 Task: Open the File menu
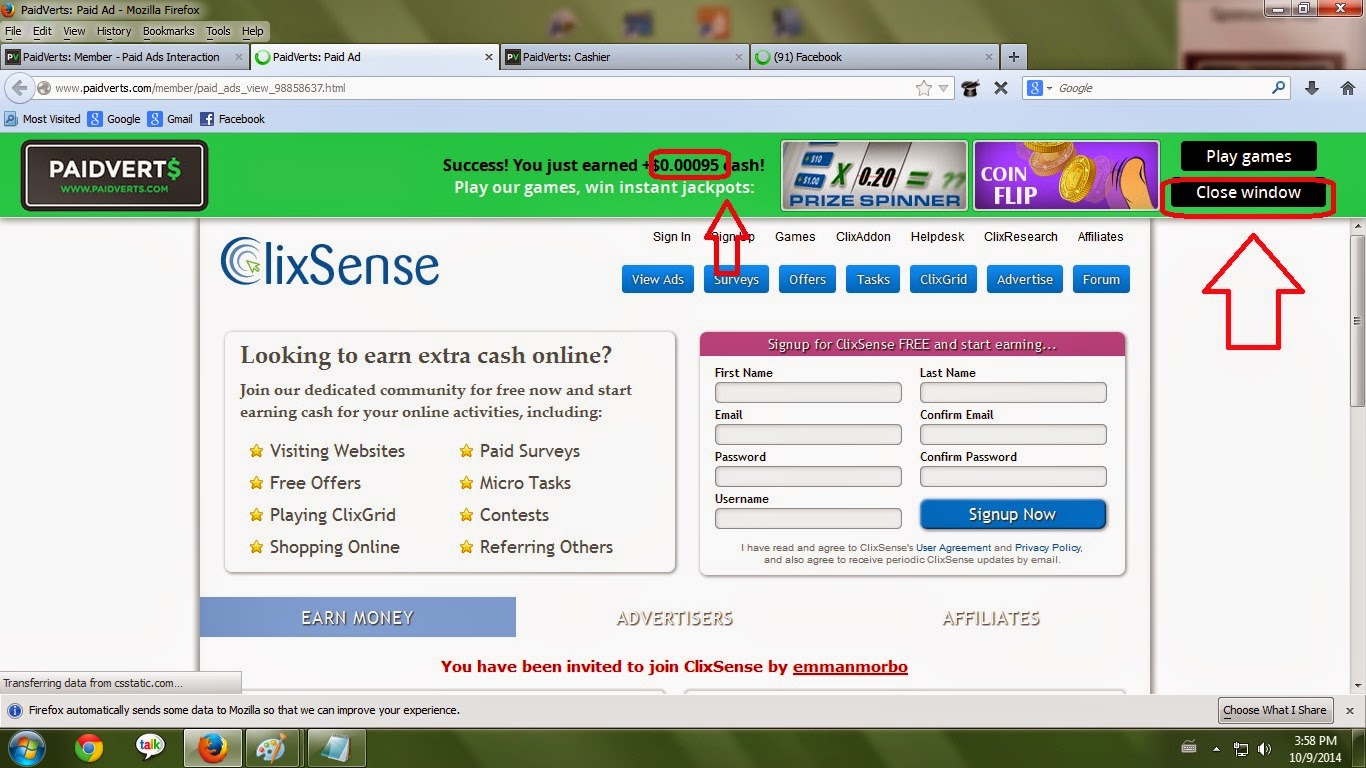pos(13,31)
